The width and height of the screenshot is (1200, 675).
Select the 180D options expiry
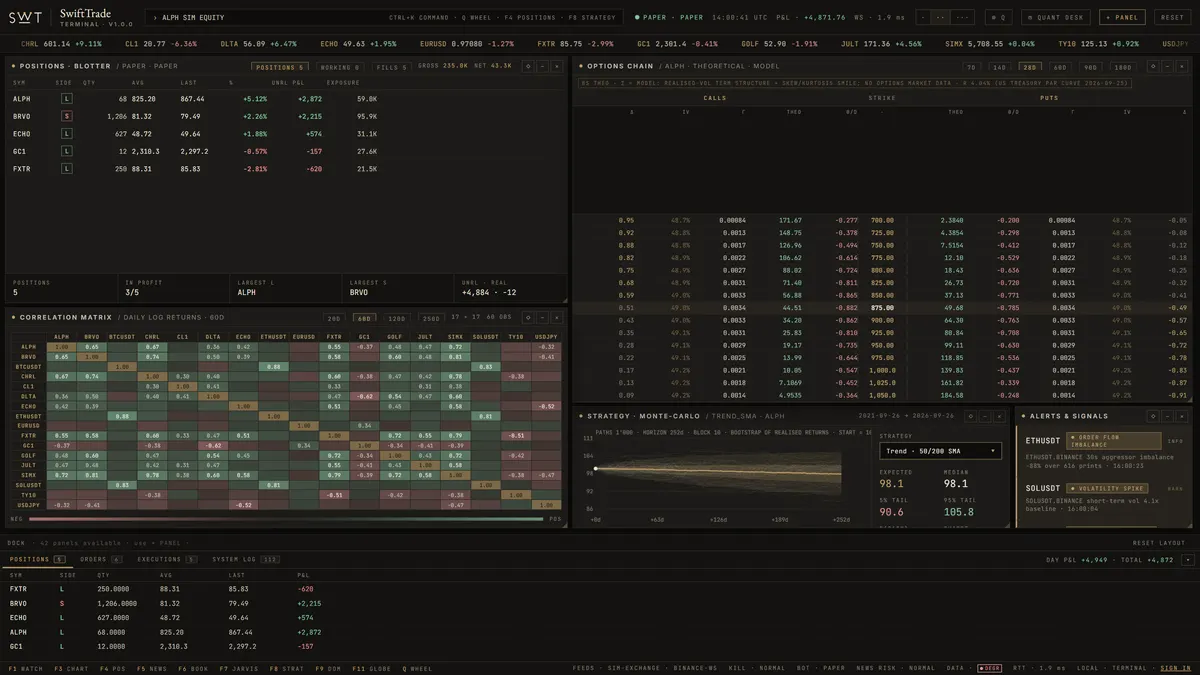click(1123, 66)
